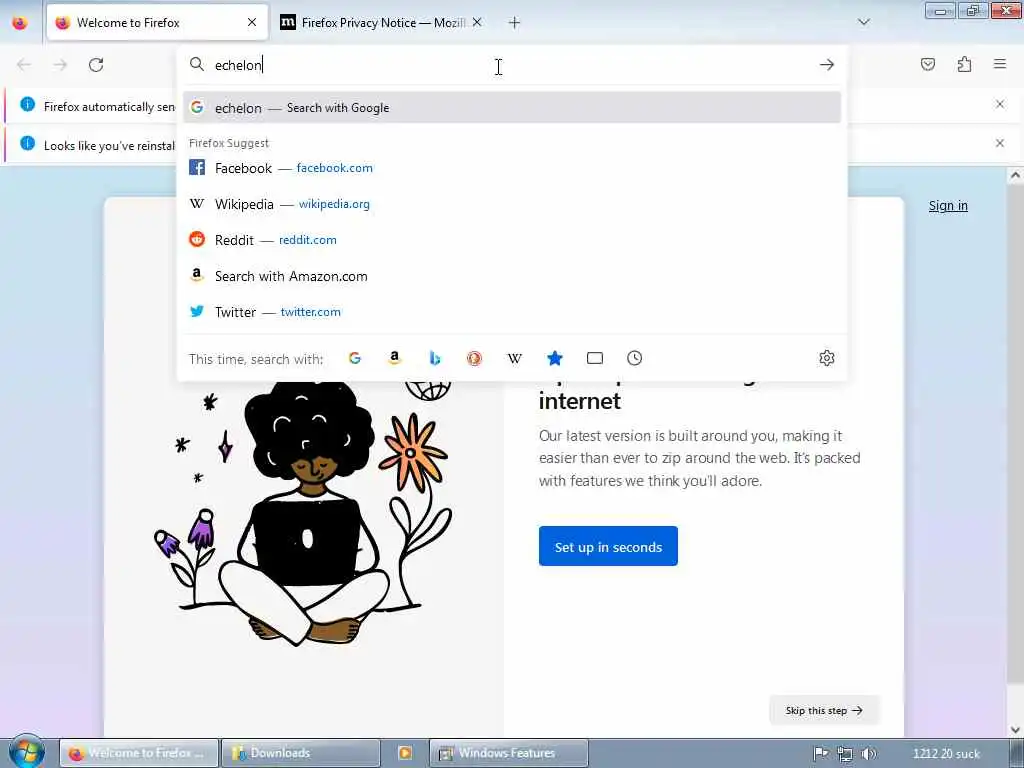
Task: Choose the Facebook suggestion
Action: [512, 168]
